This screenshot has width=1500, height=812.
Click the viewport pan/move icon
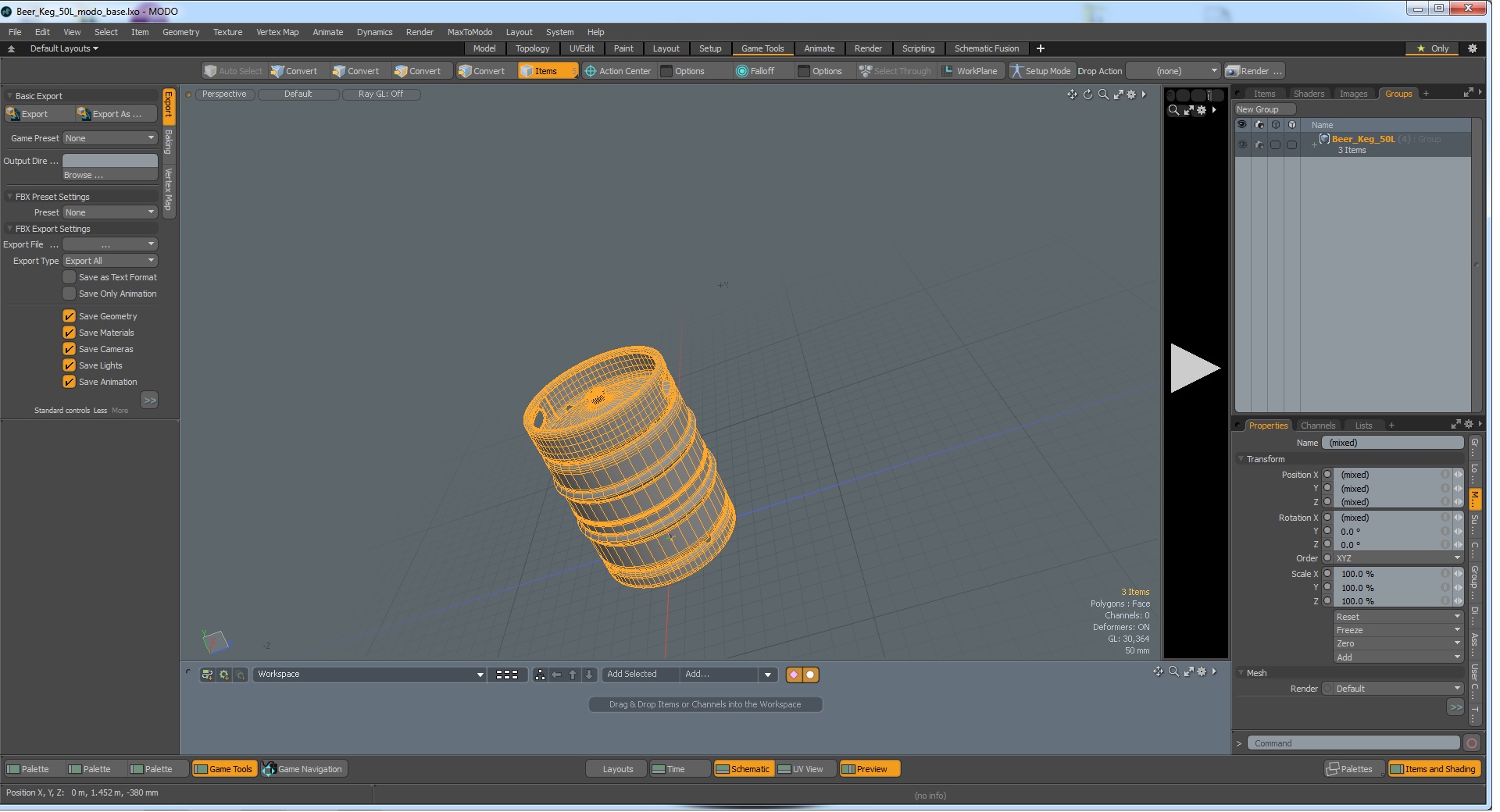(x=1072, y=94)
